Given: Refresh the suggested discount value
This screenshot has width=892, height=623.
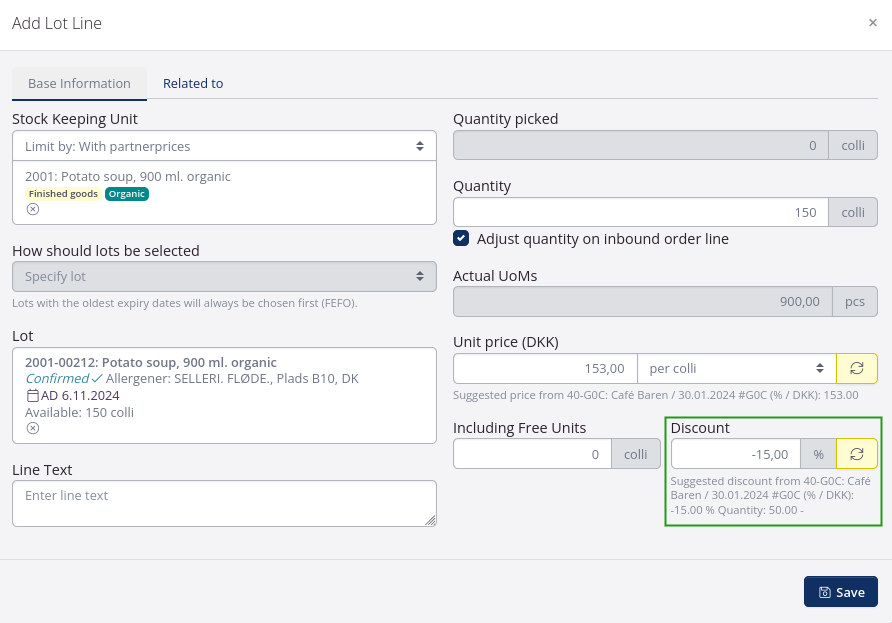Looking at the screenshot, I should coord(856,454).
